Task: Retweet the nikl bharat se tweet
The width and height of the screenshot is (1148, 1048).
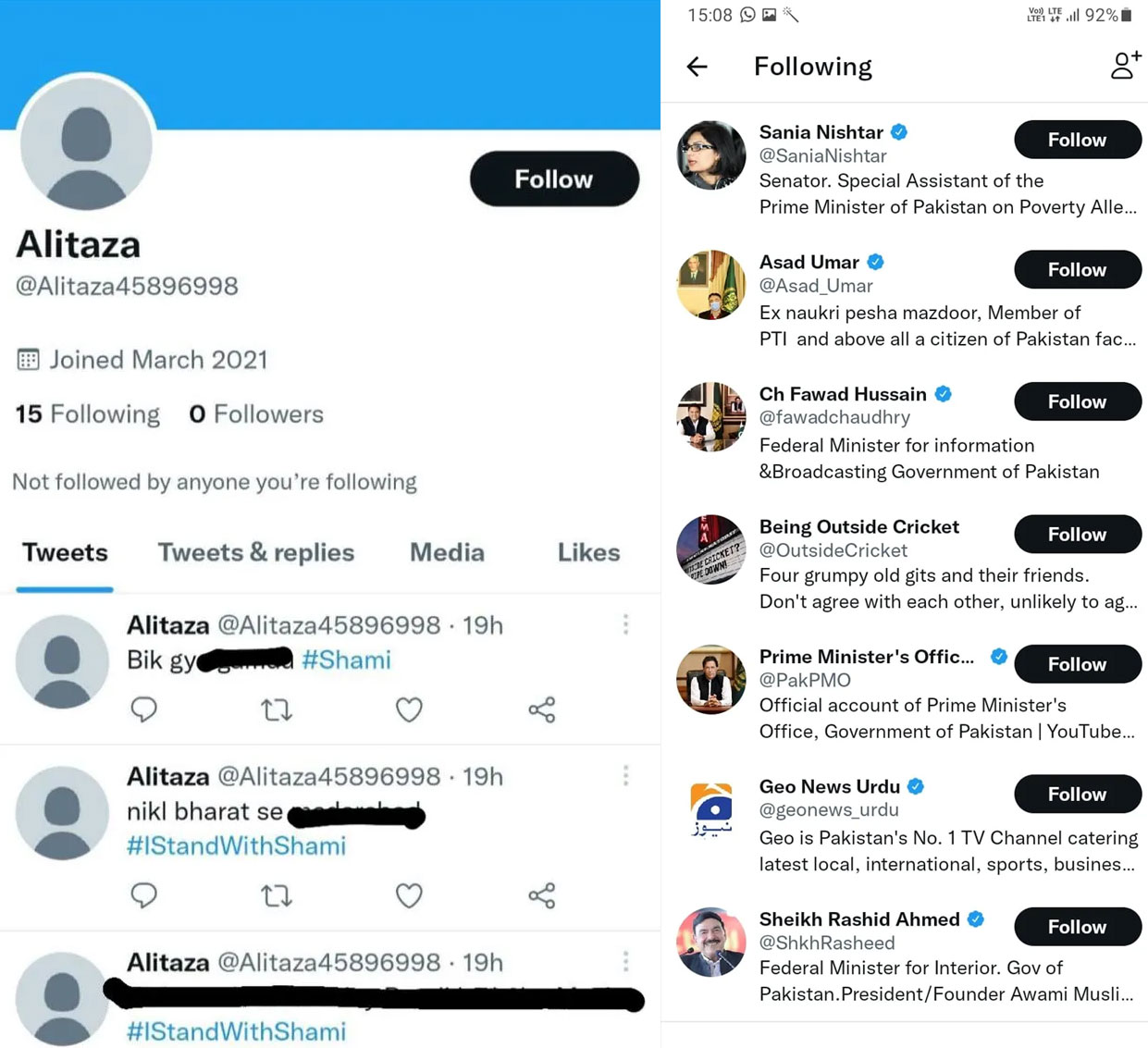Action: tap(276, 895)
